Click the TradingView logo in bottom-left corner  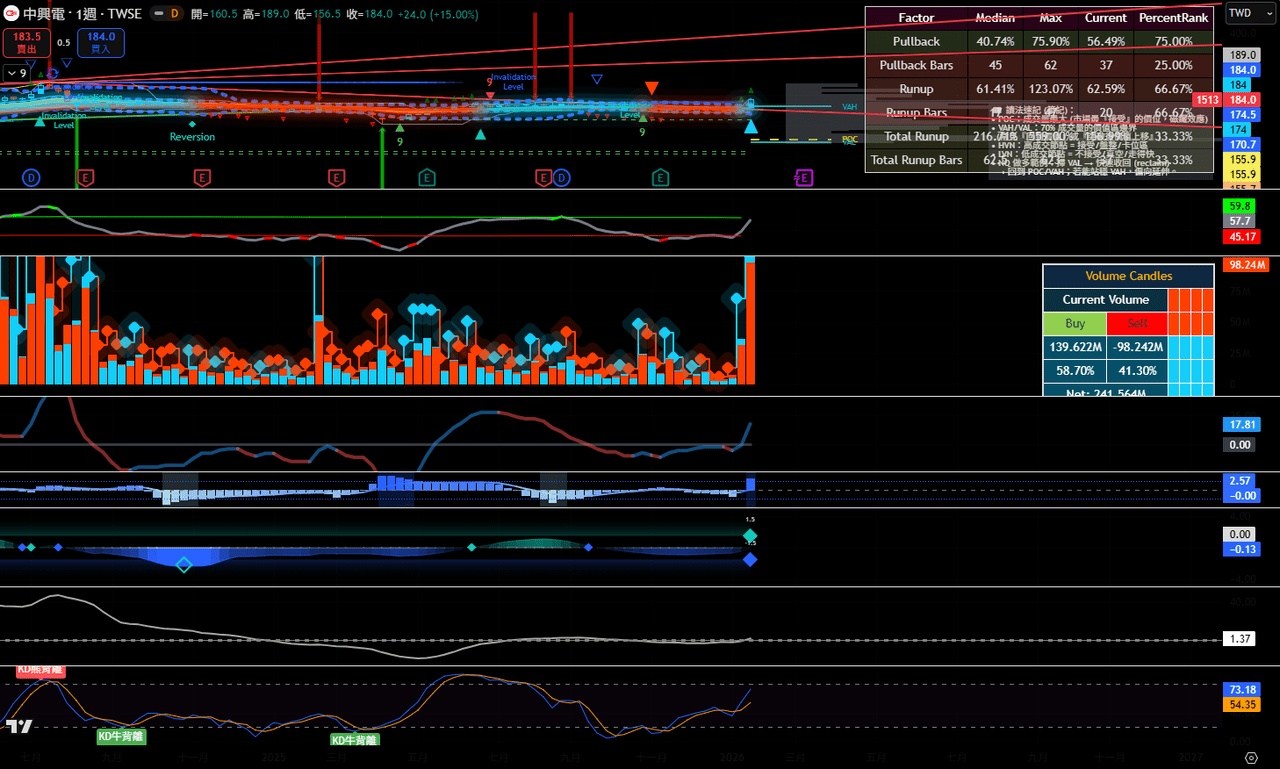[16, 726]
